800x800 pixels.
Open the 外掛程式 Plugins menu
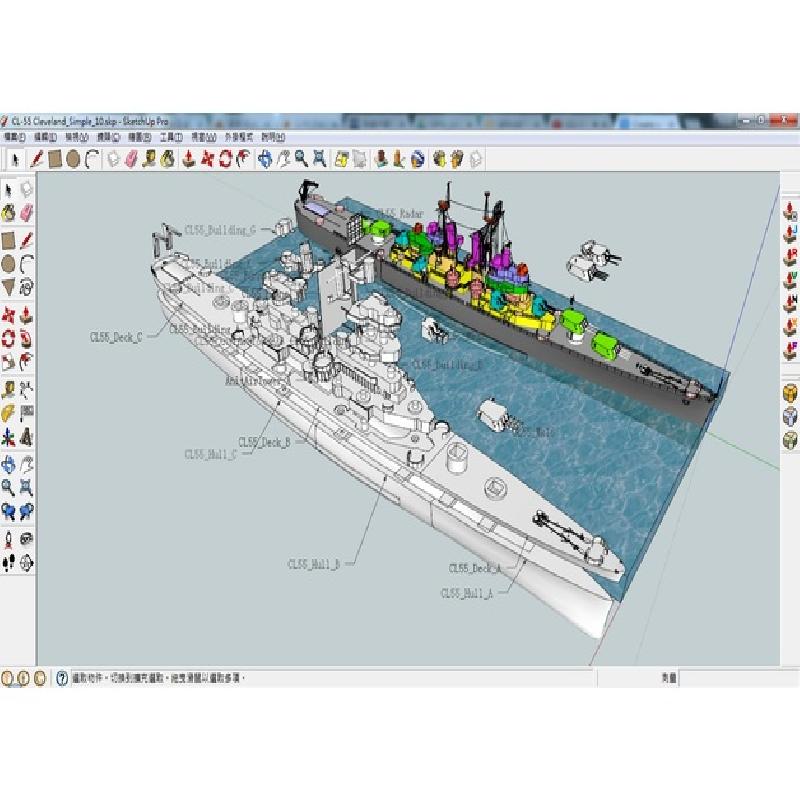pos(239,137)
